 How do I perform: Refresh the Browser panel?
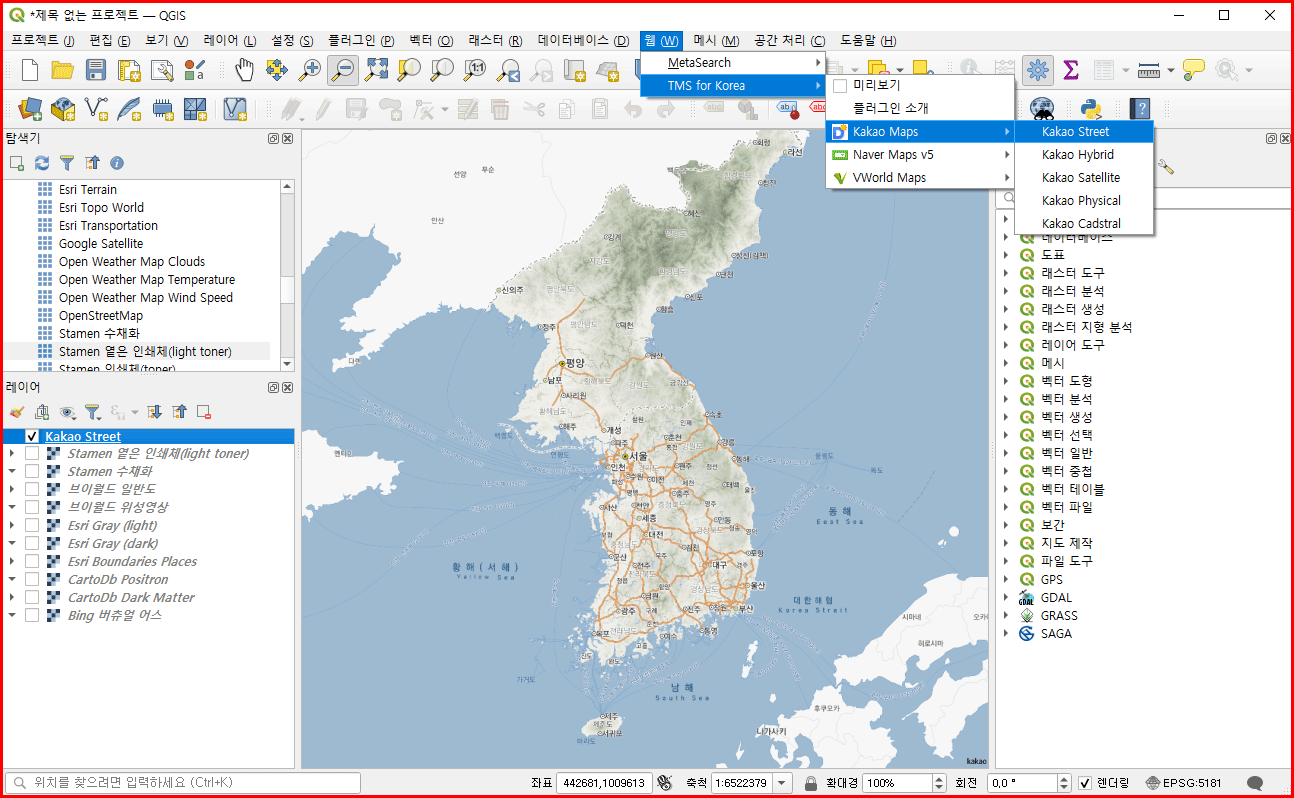click(42, 163)
